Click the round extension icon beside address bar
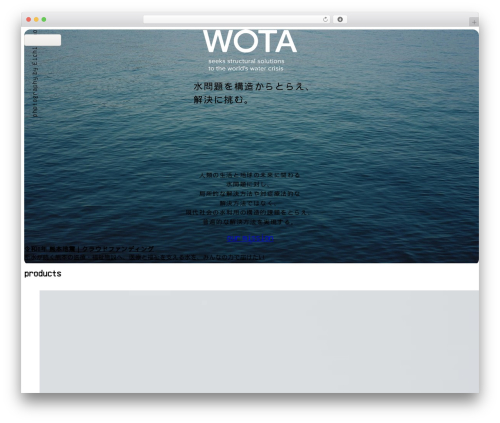The width and height of the screenshot is (500, 423). (x=340, y=20)
